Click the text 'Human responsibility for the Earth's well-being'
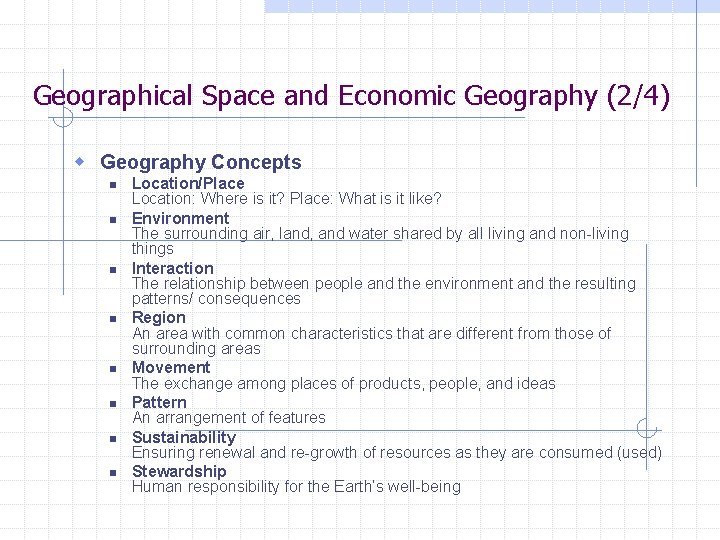 (x=296, y=487)
